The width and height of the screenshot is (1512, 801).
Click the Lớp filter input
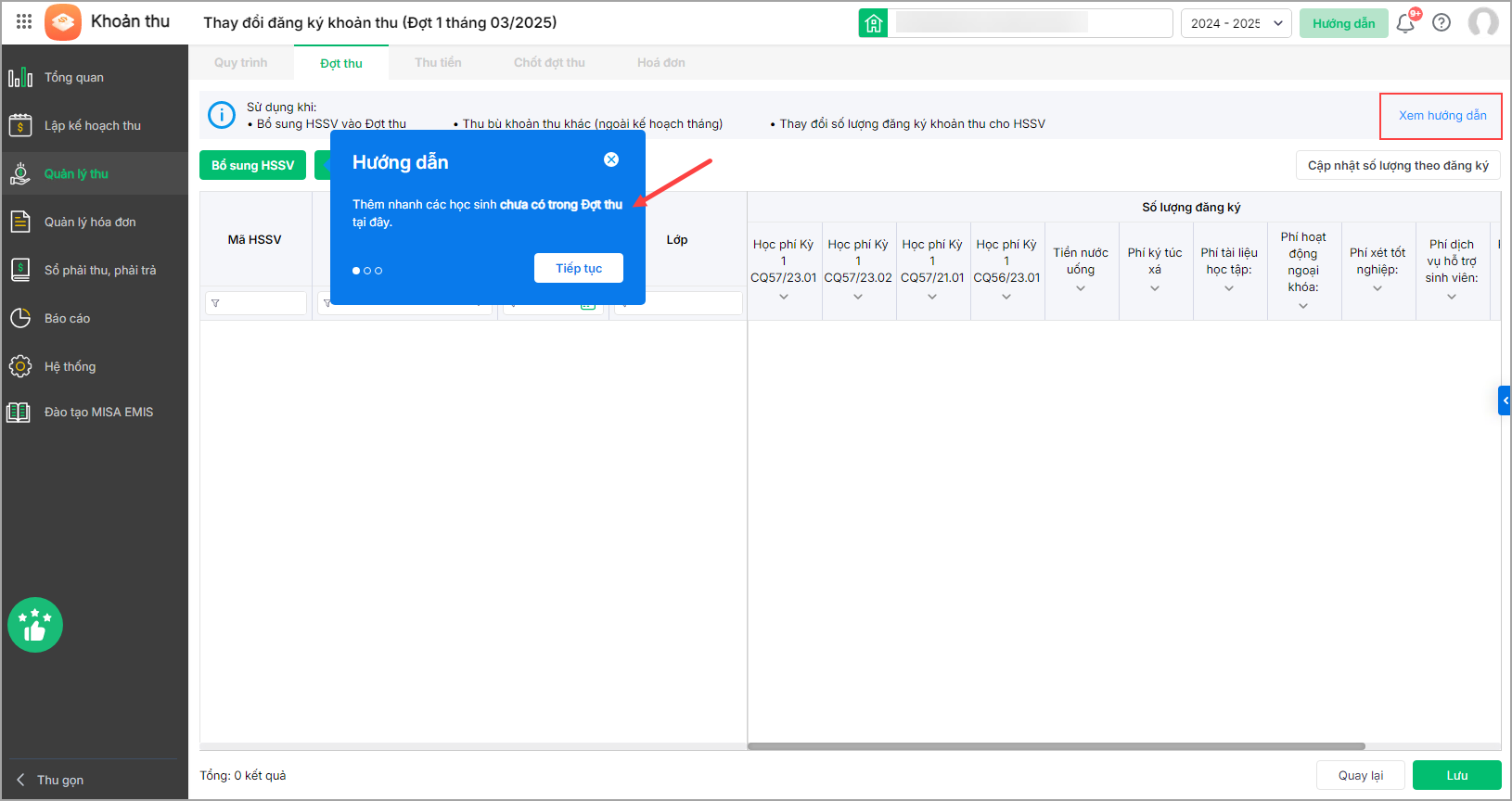[678, 303]
